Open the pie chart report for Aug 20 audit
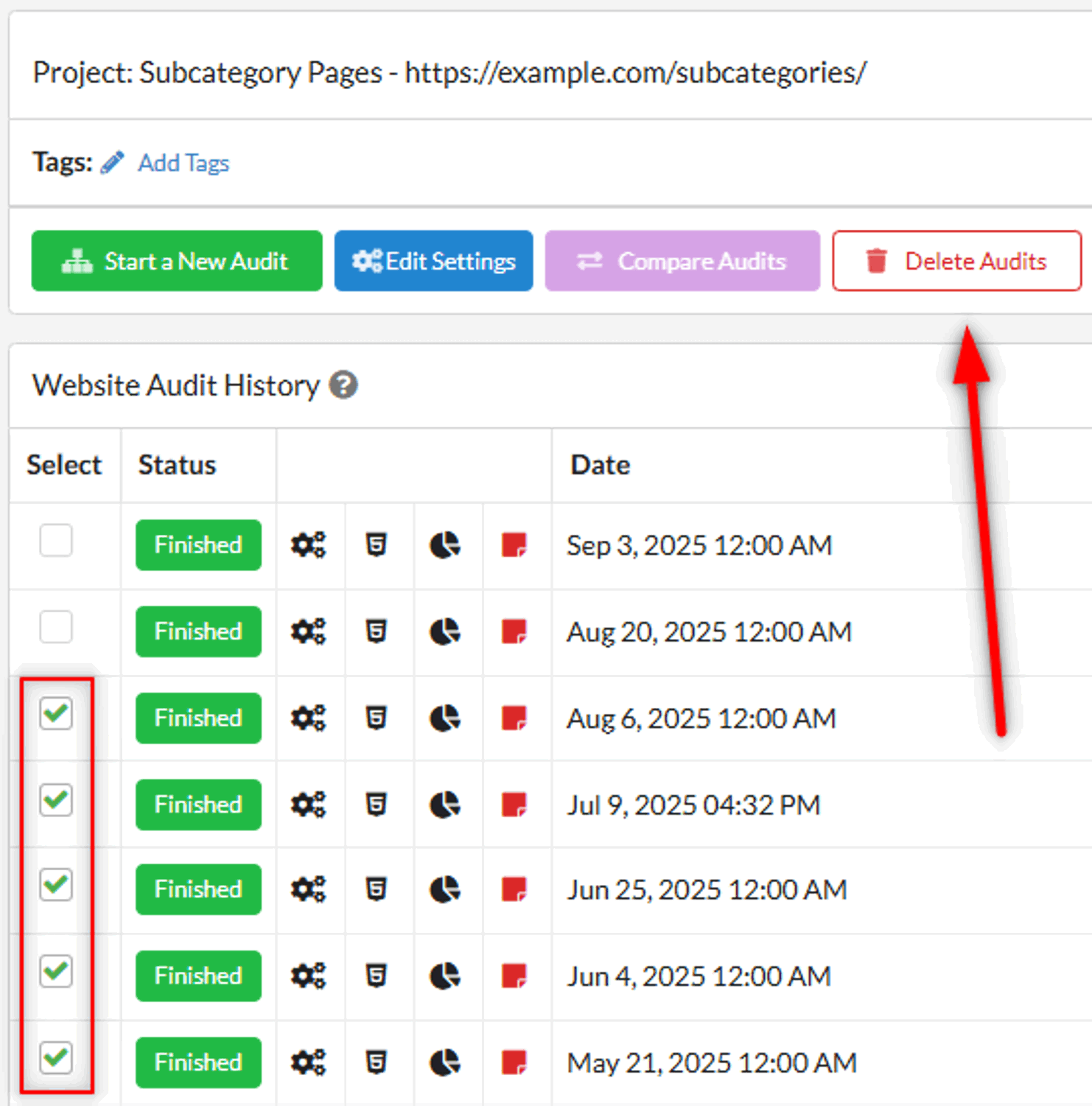 pos(445,631)
